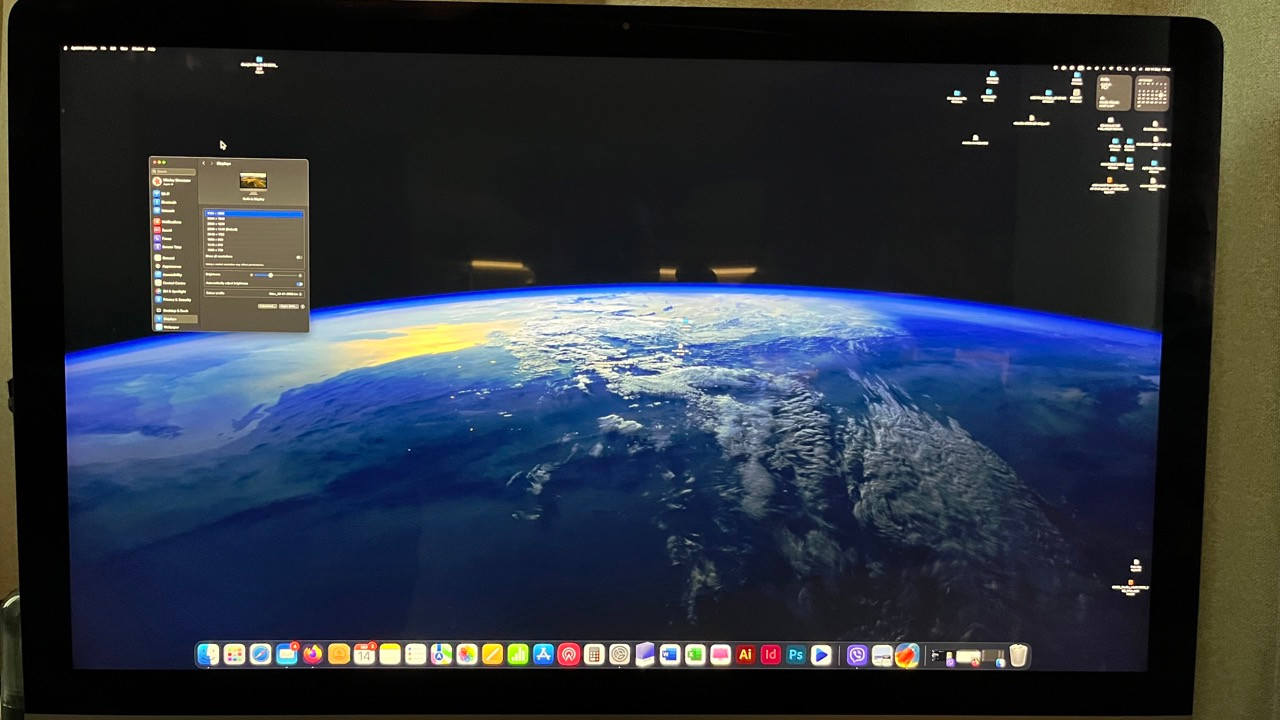Open Adobe InDesign from the Dock

pyautogui.click(x=770, y=655)
